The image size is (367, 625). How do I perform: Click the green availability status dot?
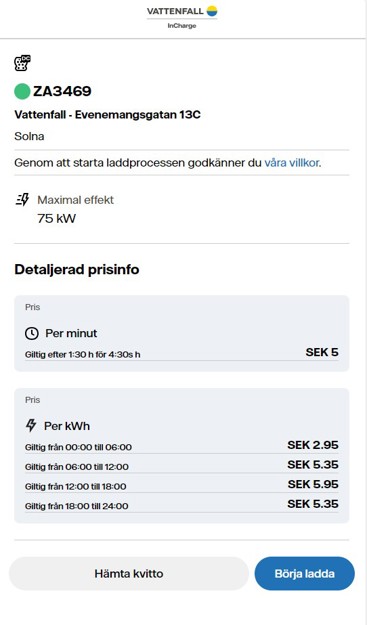pos(22,91)
